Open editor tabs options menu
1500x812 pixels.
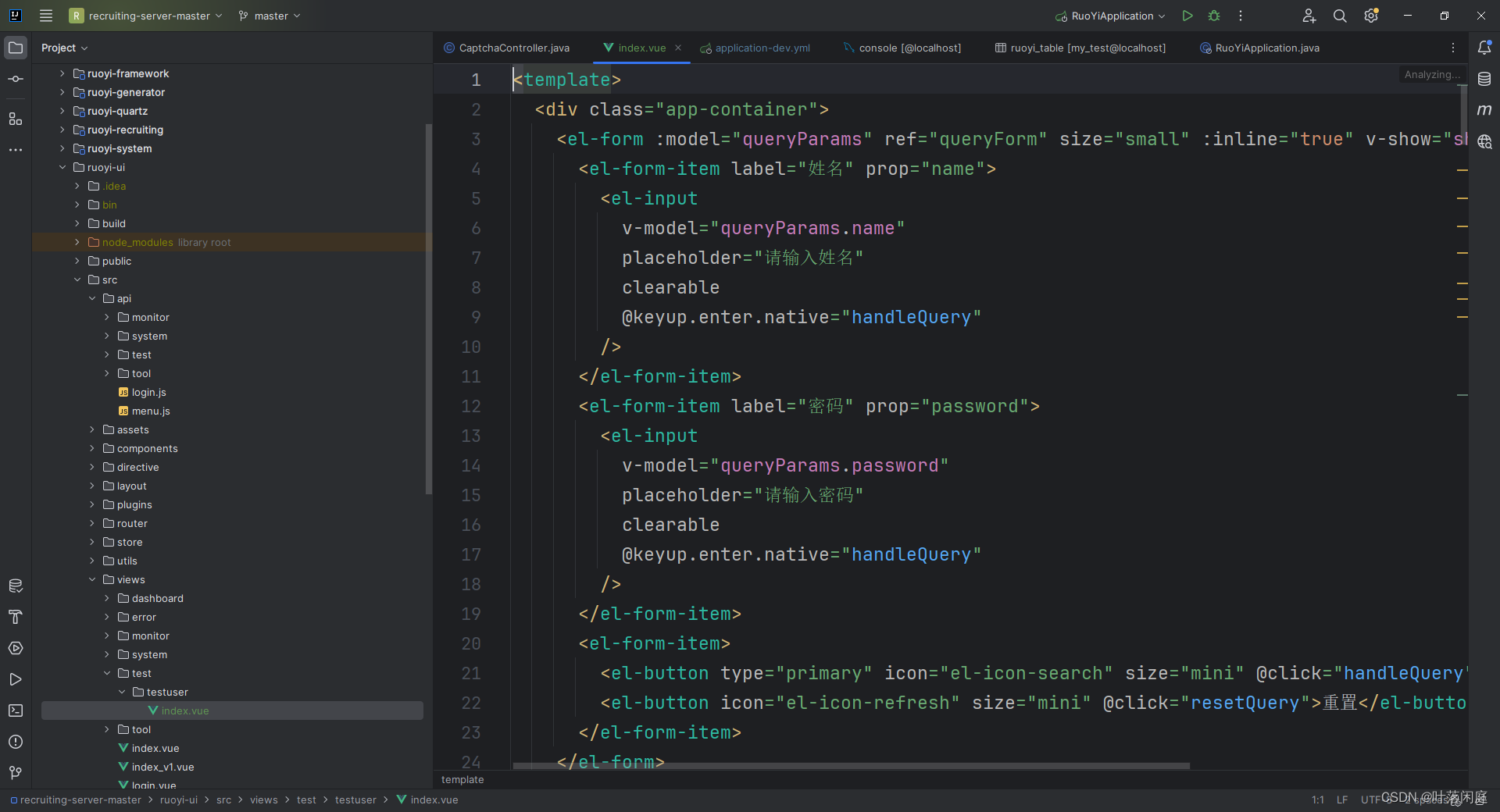[1453, 48]
